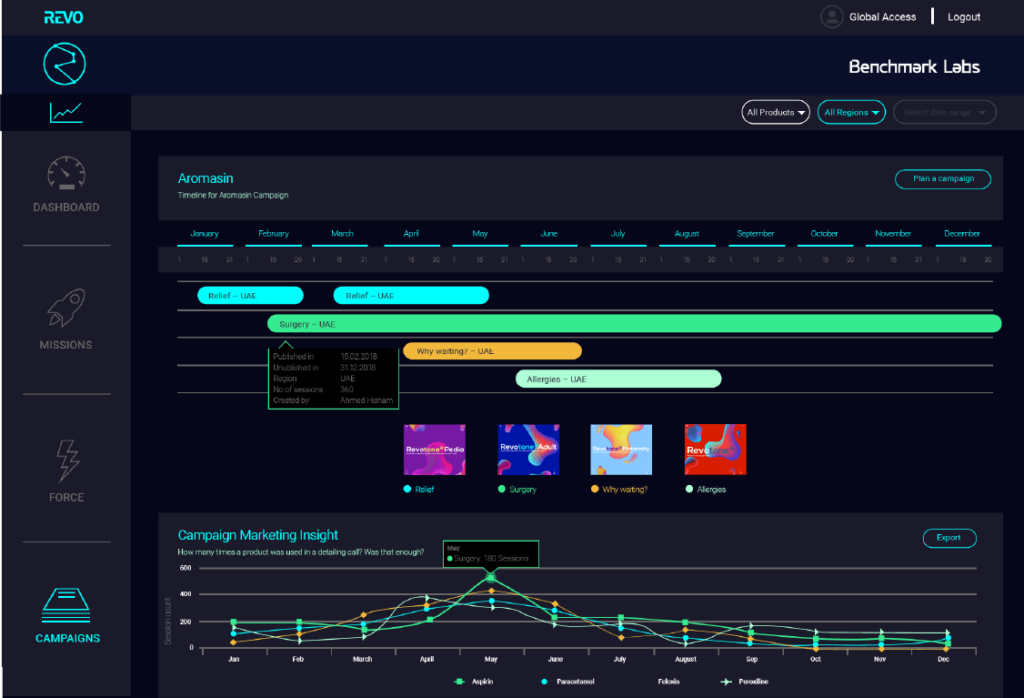Toggle the Peroxiline series legend item
Viewport: 1024px width, 698px height.
tap(745, 681)
